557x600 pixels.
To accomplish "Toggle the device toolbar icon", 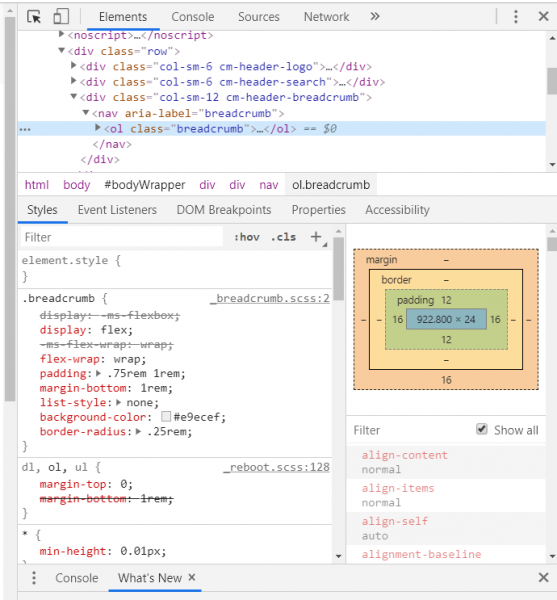I will point(61,17).
